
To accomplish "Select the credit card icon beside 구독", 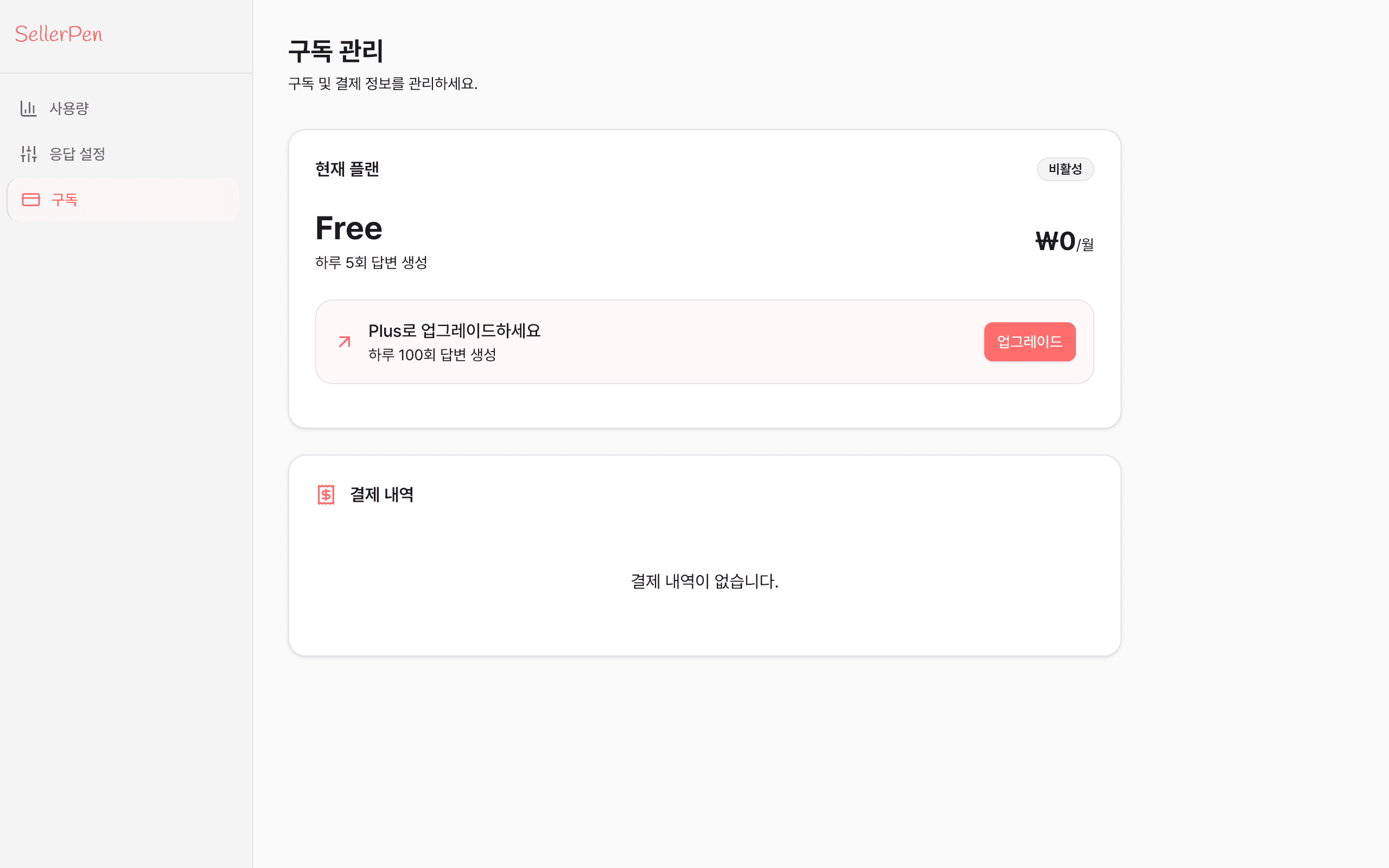I will [31, 199].
